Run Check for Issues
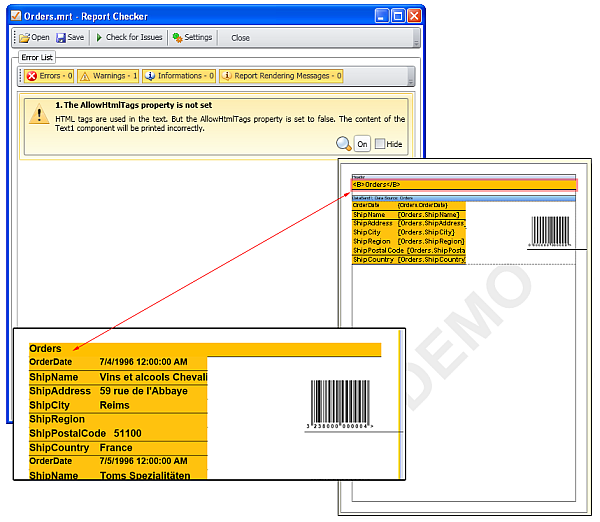 pyautogui.click(x=129, y=38)
